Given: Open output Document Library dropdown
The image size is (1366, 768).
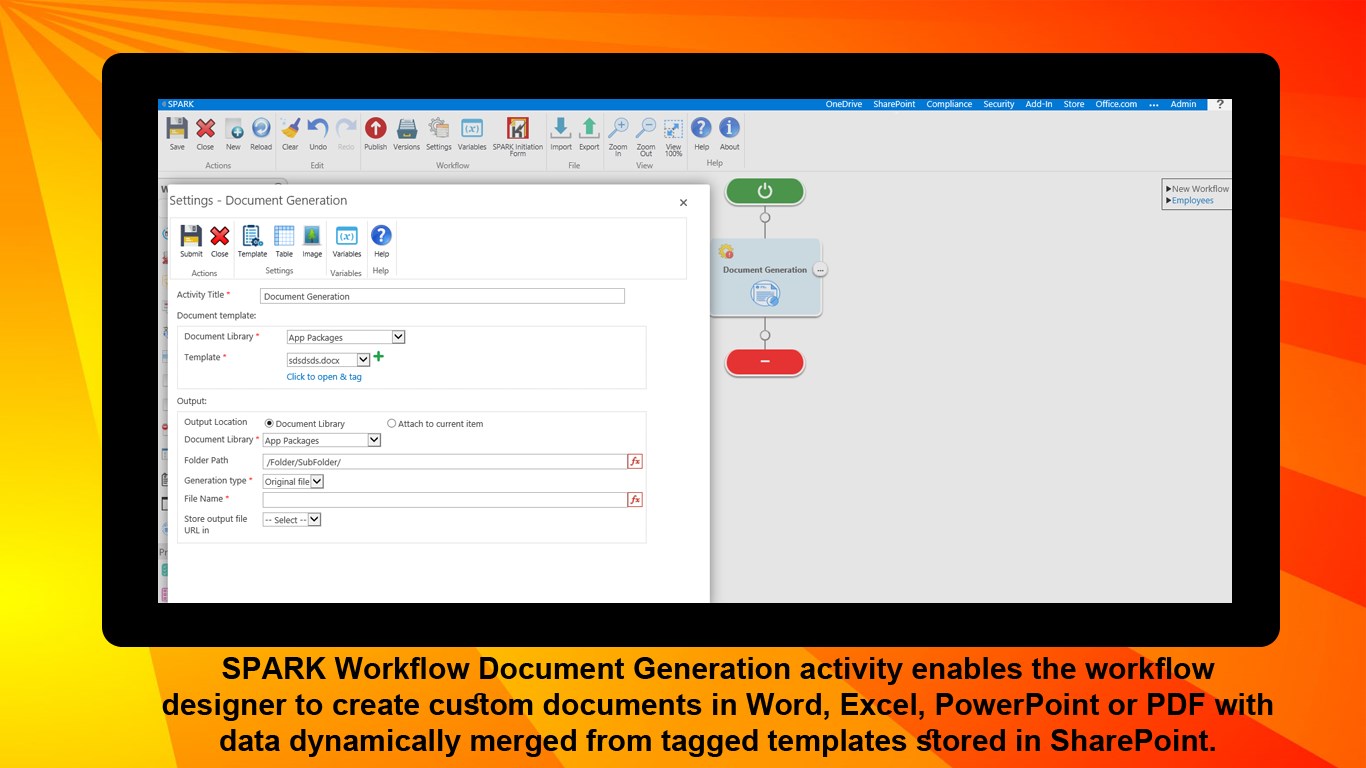Looking at the screenshot, I should click(322, 440).
